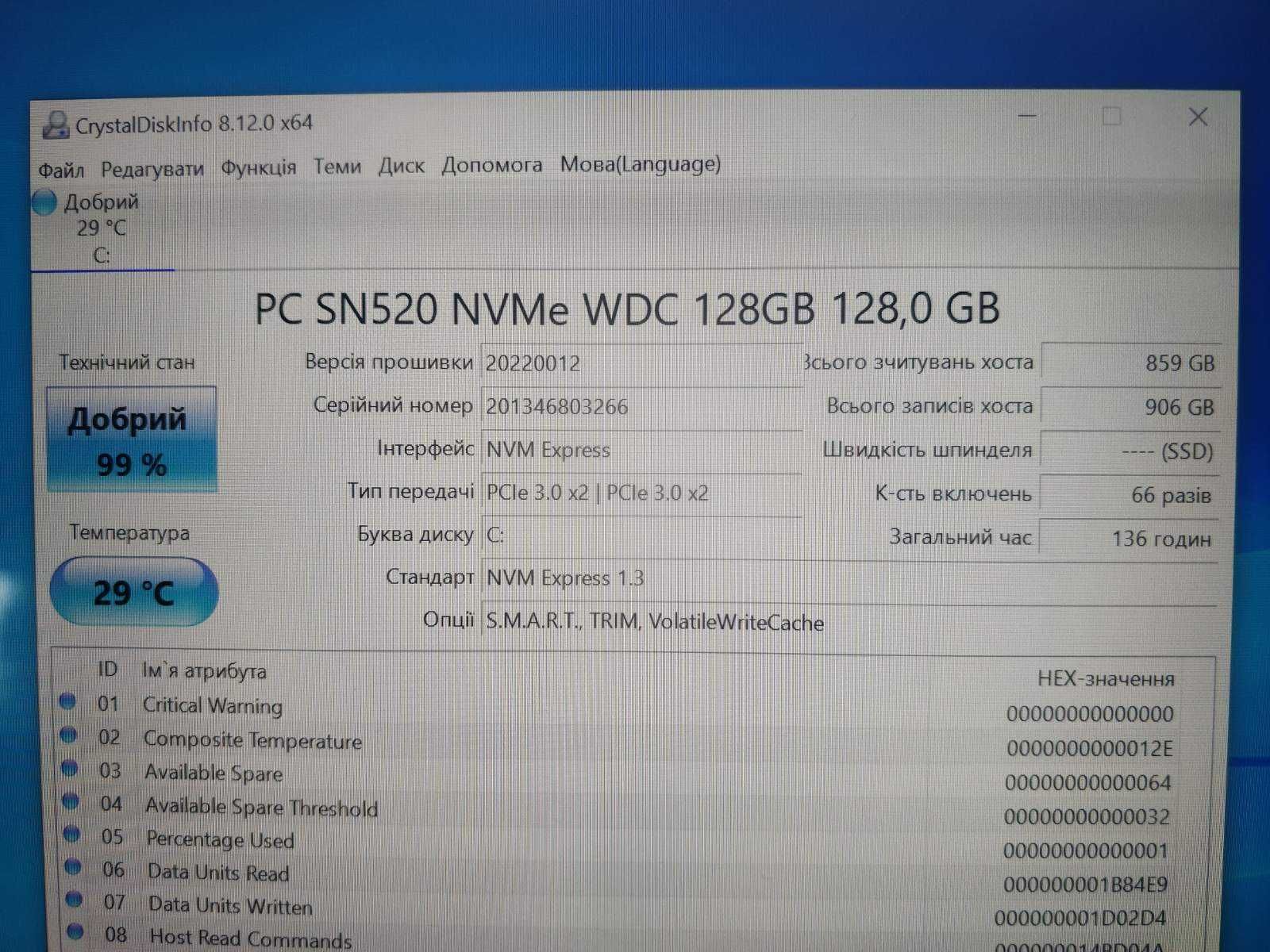
Task: Click the status dot for Percentage Used
Action: point(72,835)
